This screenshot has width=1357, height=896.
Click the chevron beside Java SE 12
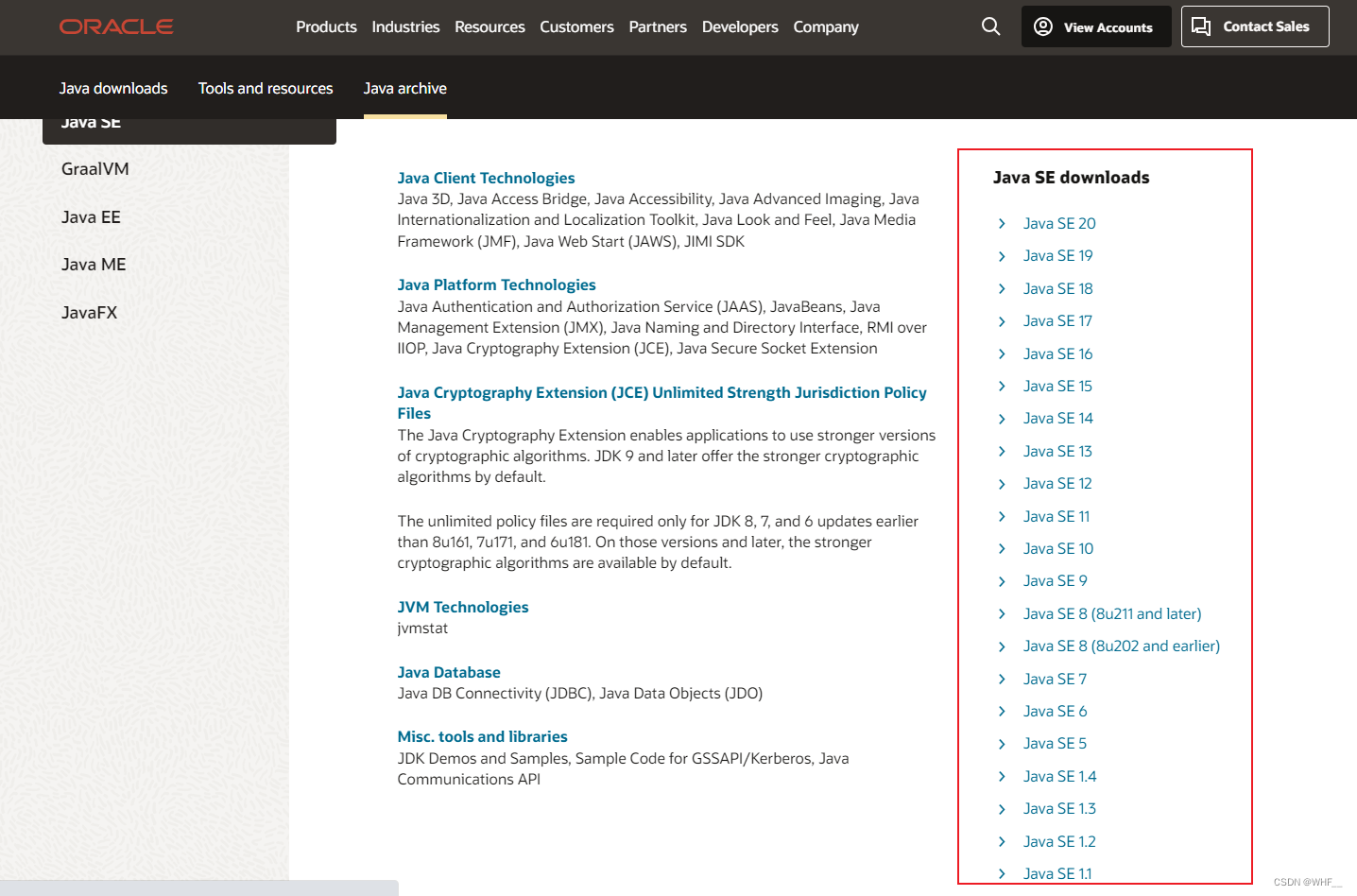point(1002,484)
